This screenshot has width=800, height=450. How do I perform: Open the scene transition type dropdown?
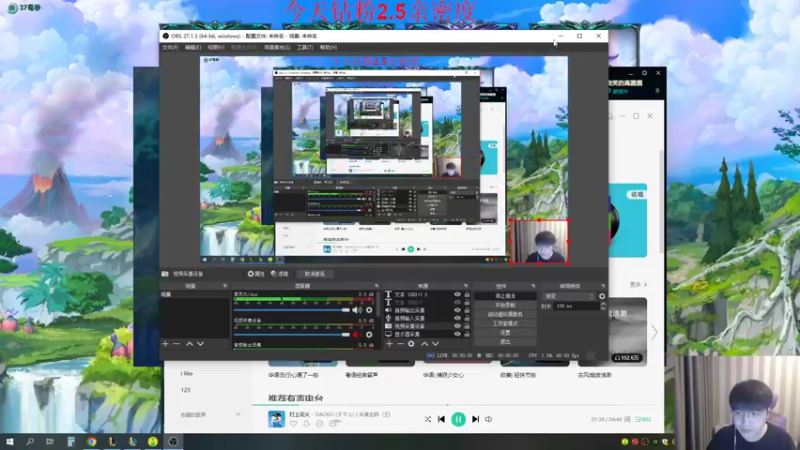(x=569, y=296)
